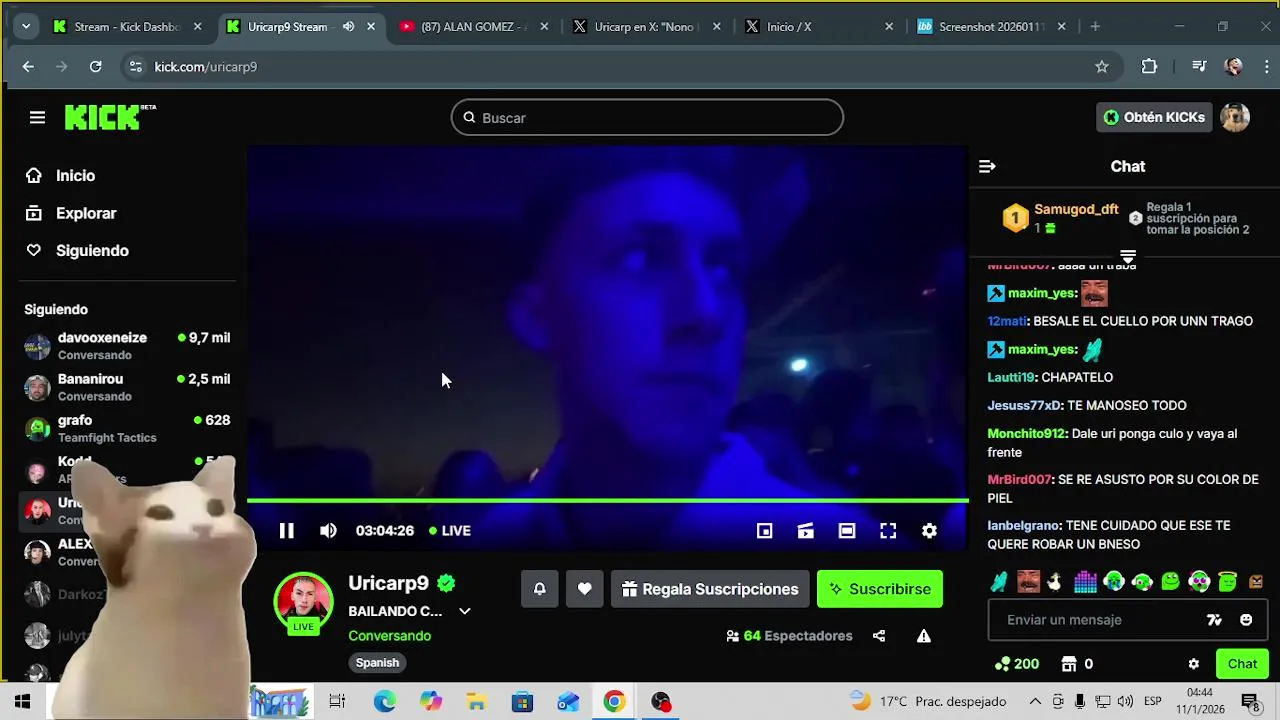Expand the gift leaderboard arrow
Screen dimensions: 1280x720
point(1128,257)
